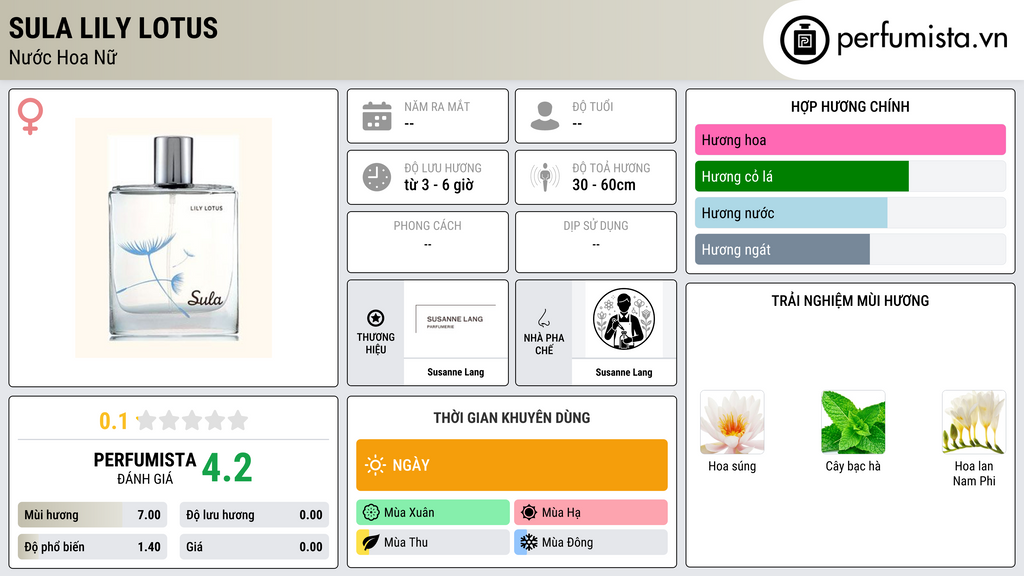Viewport: 1024px width, 576px height.
Task: Click the radiating person icon beside Độ toả hương
Action: (x=545, y=177)
